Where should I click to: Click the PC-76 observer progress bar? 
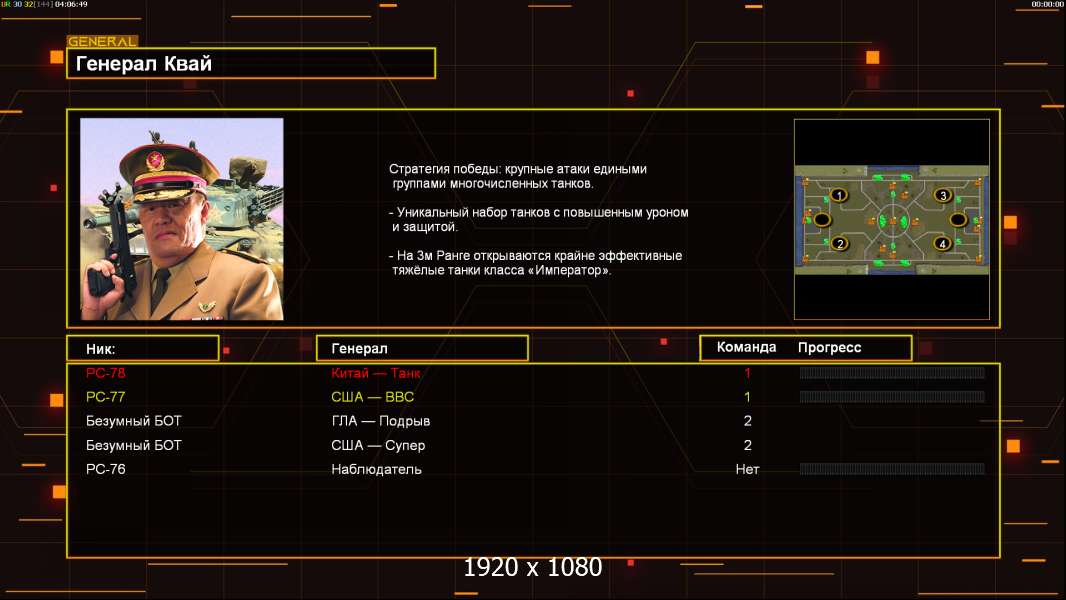pos(892,469)
